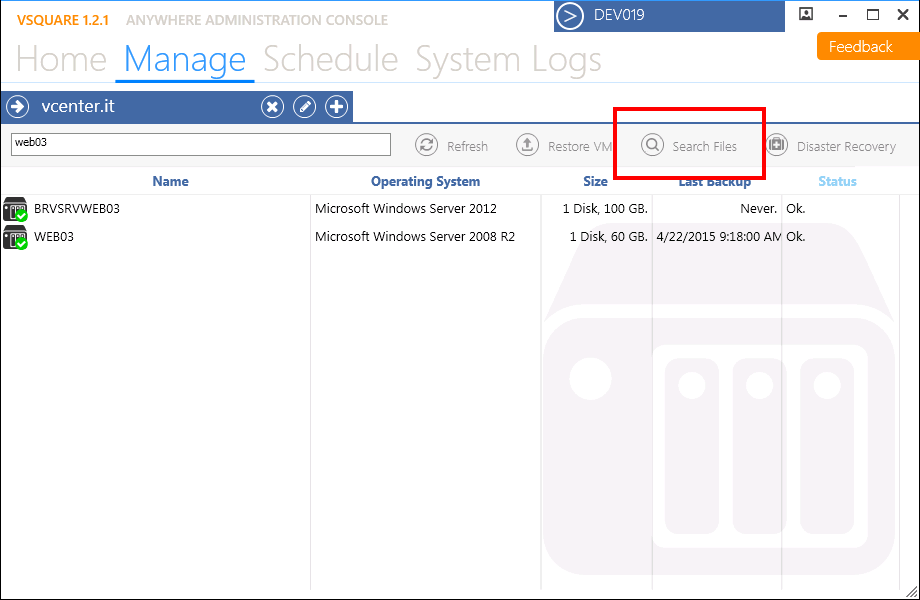Open the System Logs tab

[x=508, y=60]
